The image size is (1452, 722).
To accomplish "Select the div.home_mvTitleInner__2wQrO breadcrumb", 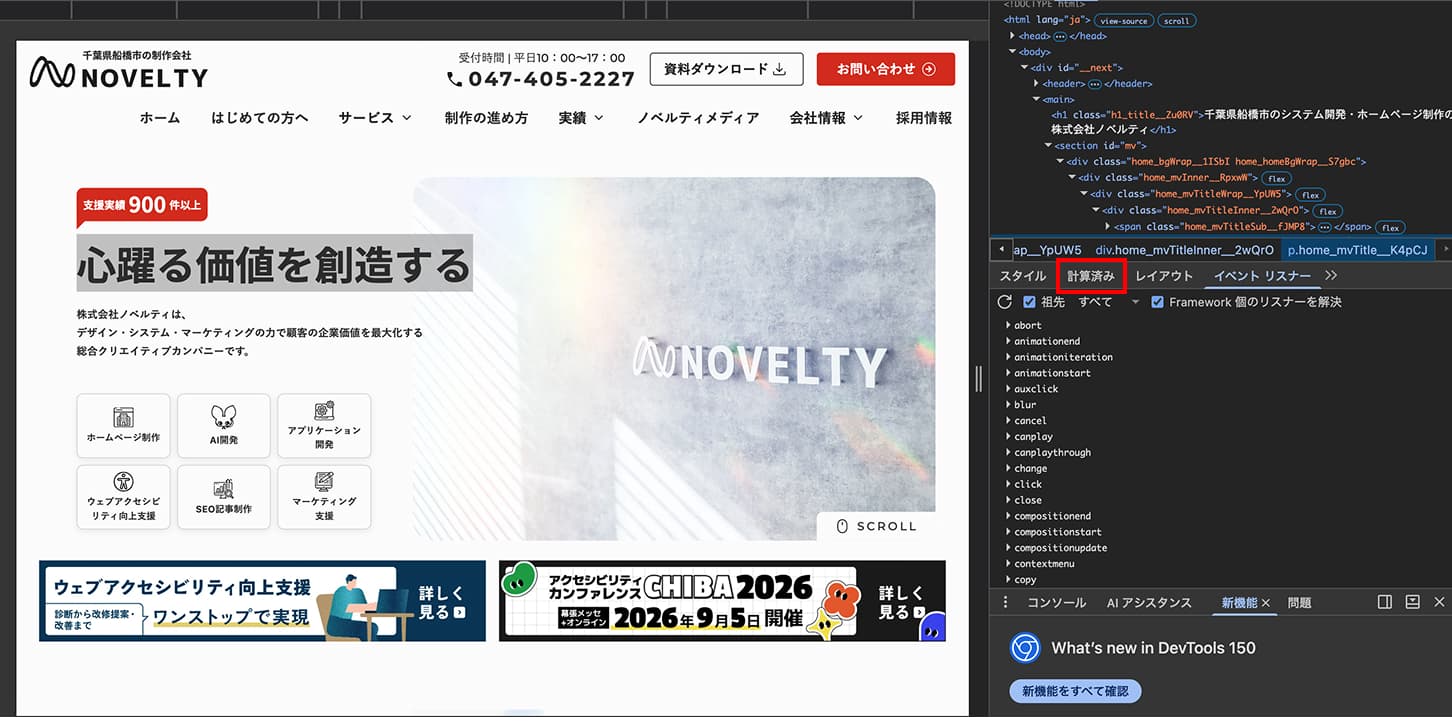I will coord(1184,250).
